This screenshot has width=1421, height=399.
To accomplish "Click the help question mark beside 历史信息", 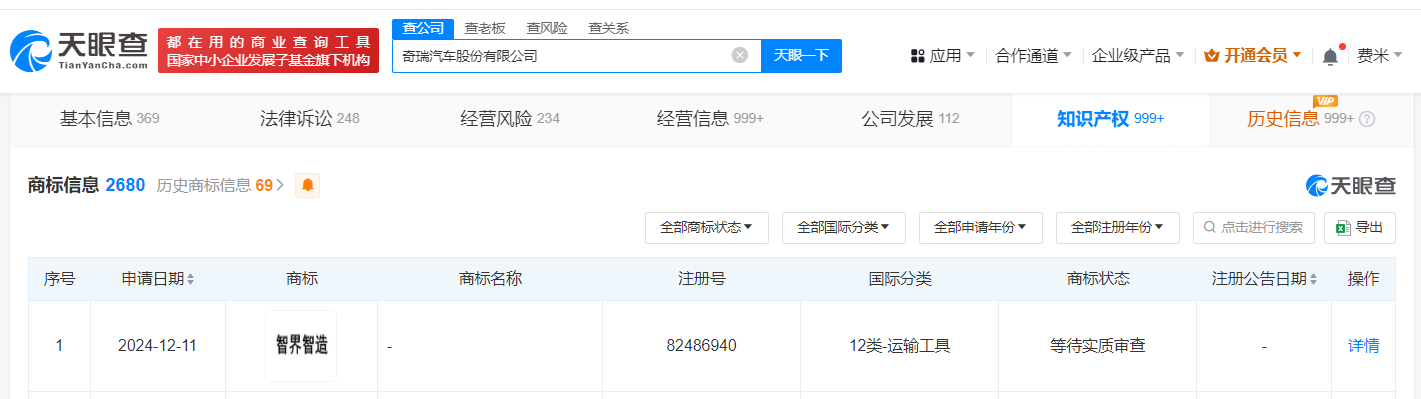I will (x=1367, y=119).
